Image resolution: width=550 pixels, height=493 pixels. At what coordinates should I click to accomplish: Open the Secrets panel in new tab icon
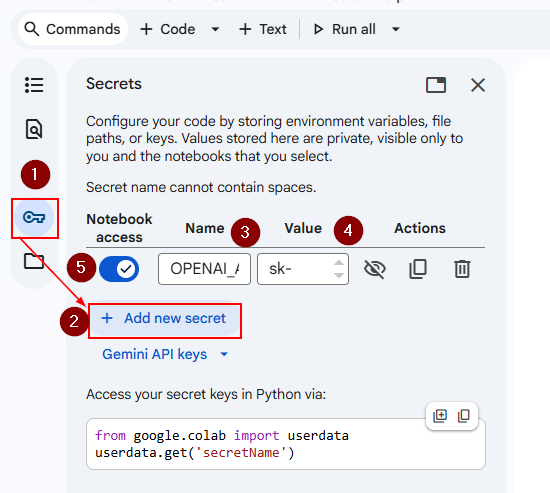click(x=436, y=85)
